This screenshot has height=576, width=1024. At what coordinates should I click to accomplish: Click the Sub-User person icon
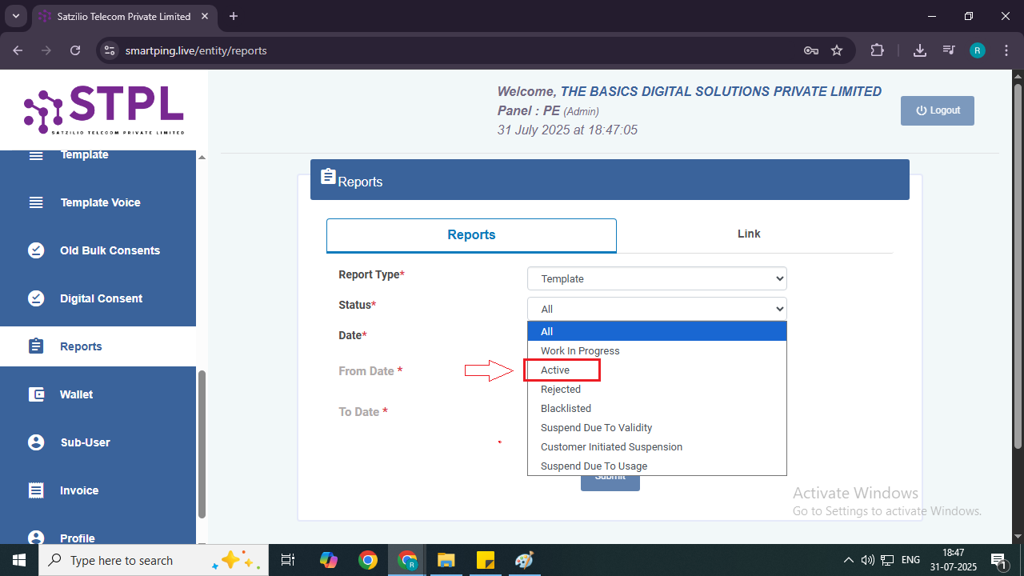pos(36,442)
